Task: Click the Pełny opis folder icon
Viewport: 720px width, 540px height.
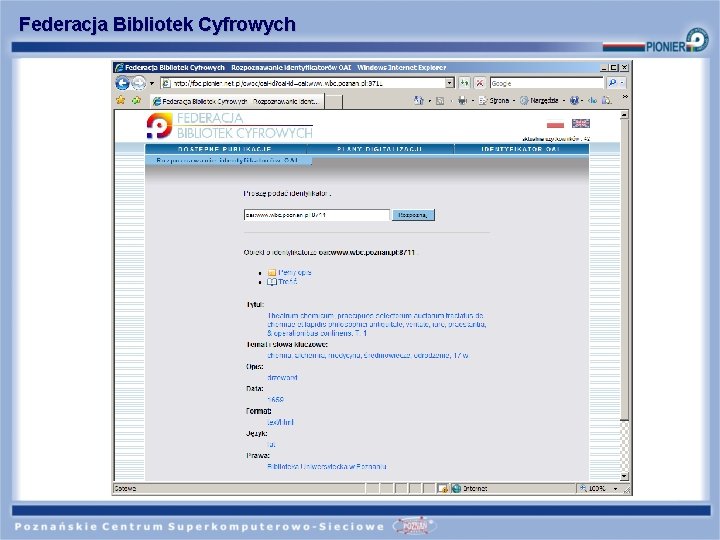Action: (x=272, y=272)
